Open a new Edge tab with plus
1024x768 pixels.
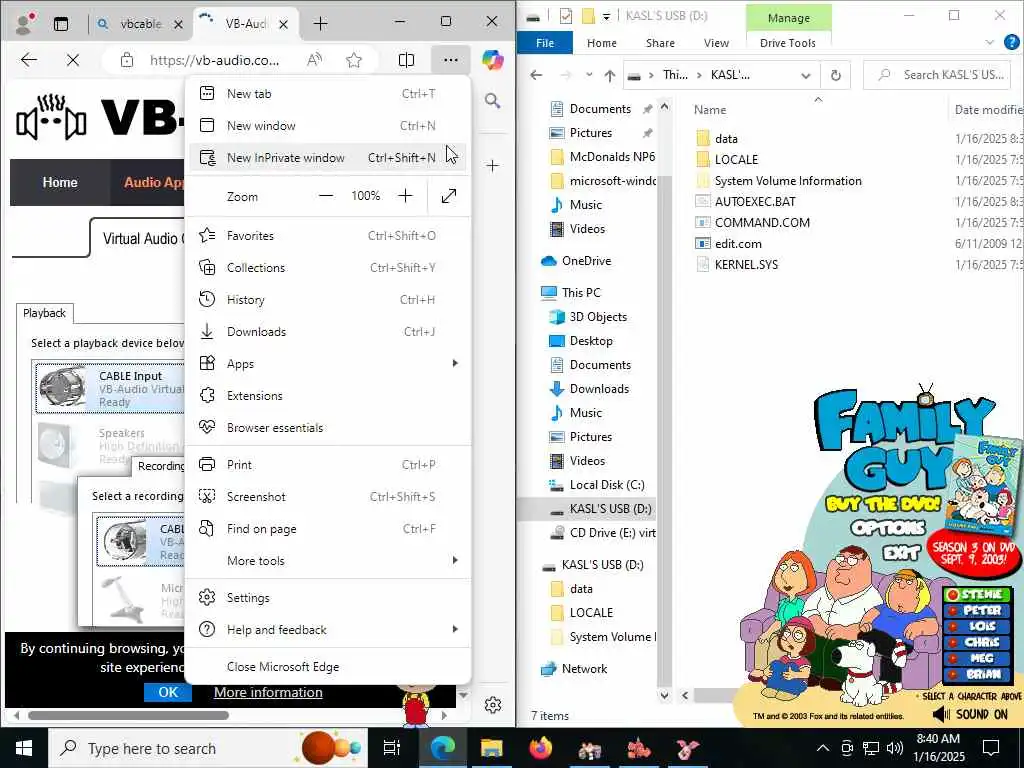[320, 24]
